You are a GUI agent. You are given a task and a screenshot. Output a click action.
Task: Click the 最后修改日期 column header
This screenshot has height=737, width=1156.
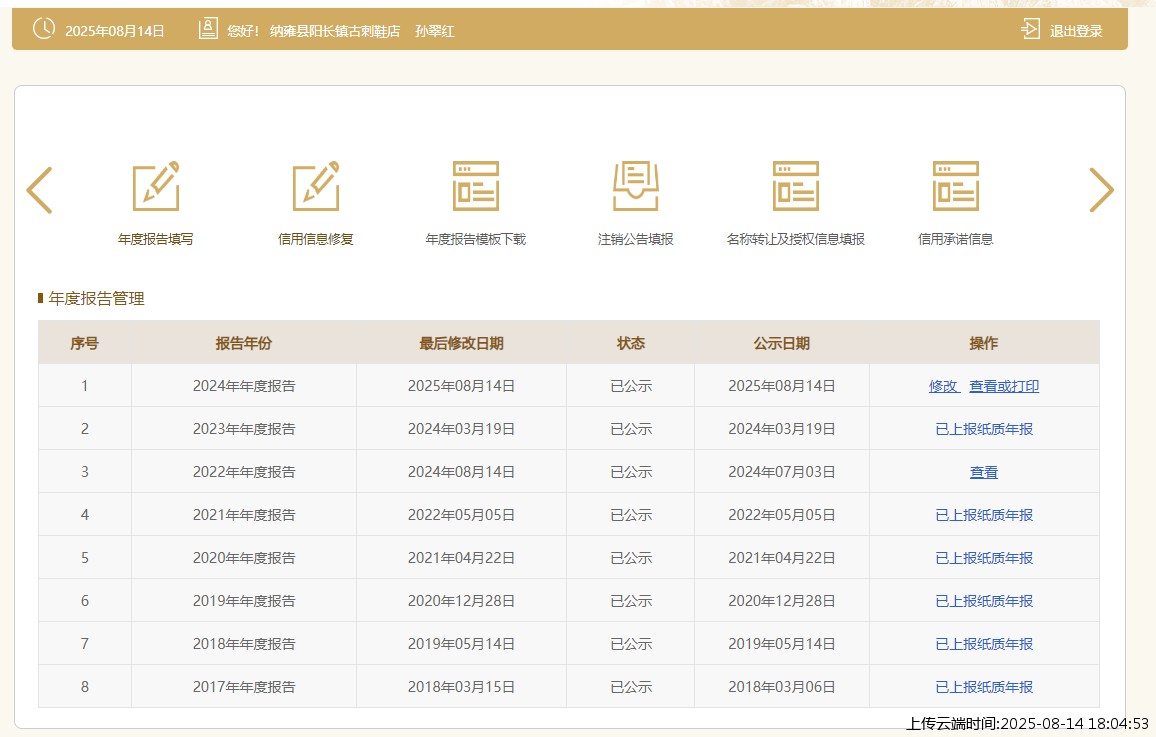(462, 343)
